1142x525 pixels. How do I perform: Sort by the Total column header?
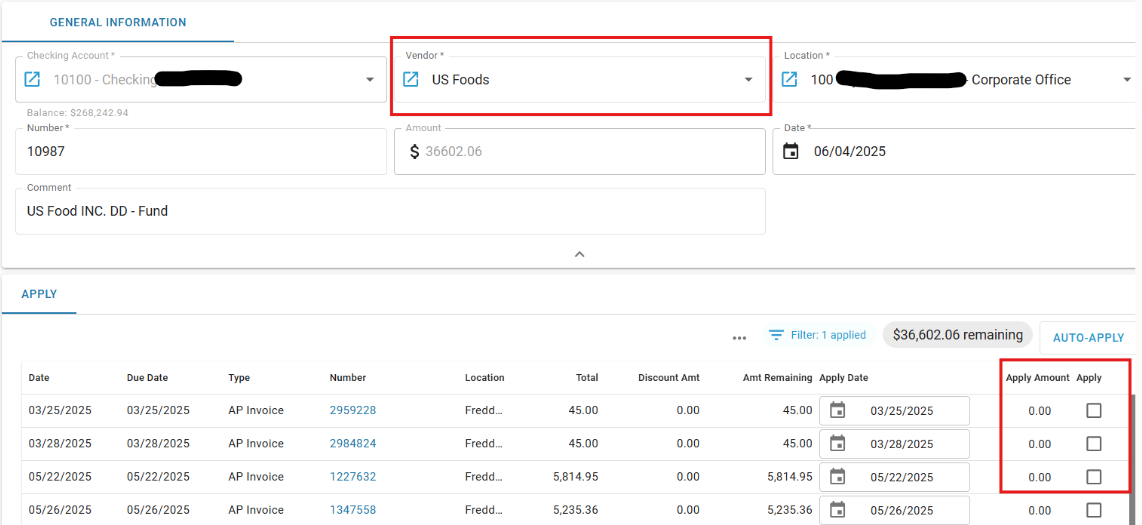586,378
